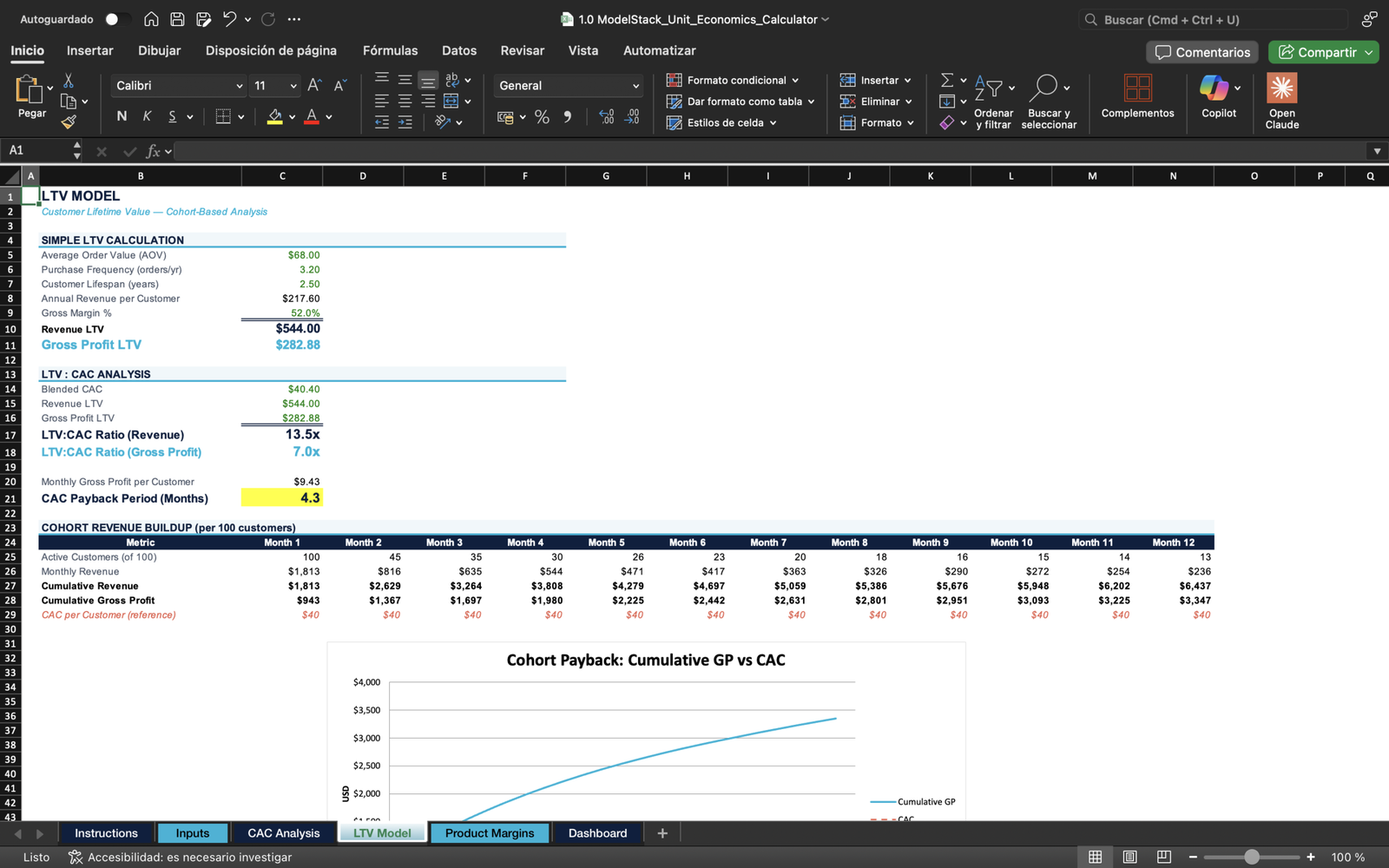Viewport: 1389px width, 868px height.
Task: Click the zoom slider handle
Action: (x=1251, y=857)
